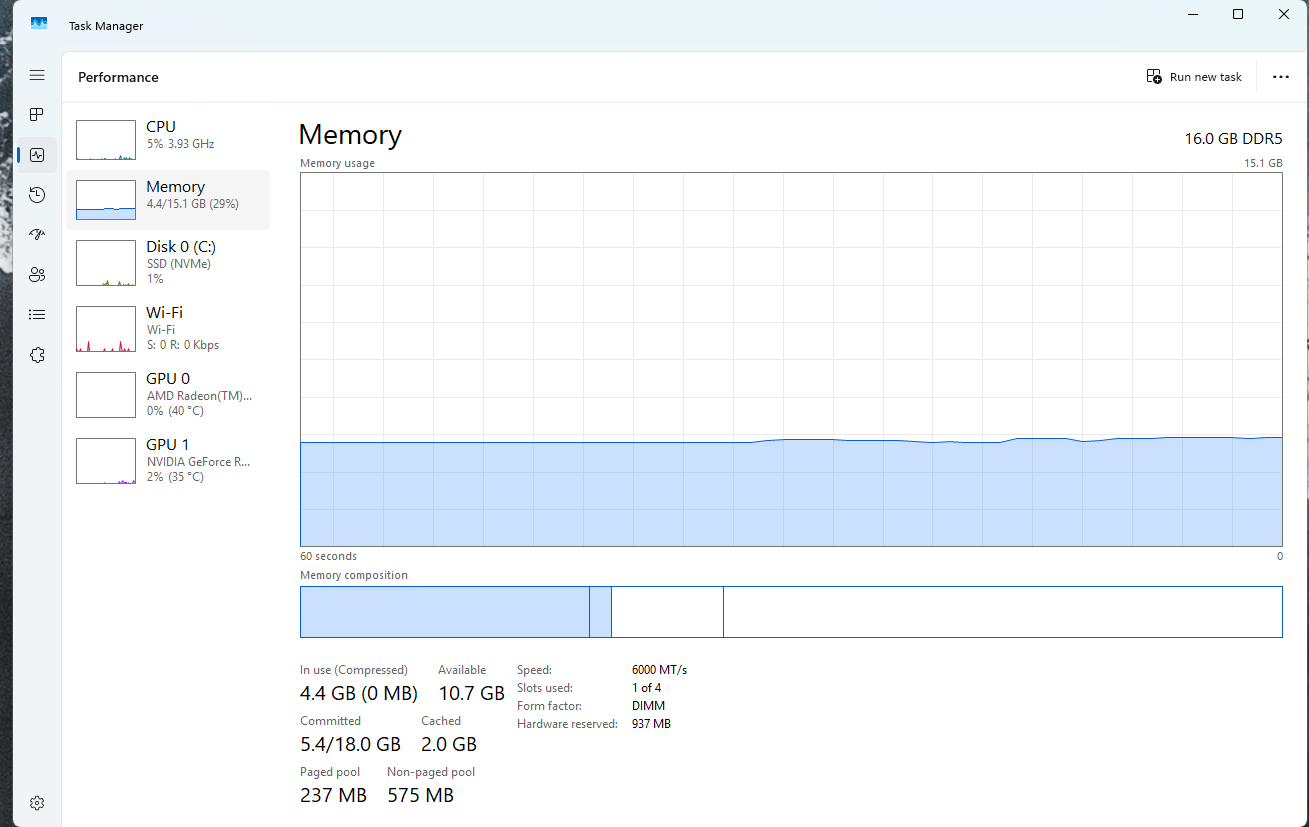Click the Memory usage graph

[x=791, y=359]
